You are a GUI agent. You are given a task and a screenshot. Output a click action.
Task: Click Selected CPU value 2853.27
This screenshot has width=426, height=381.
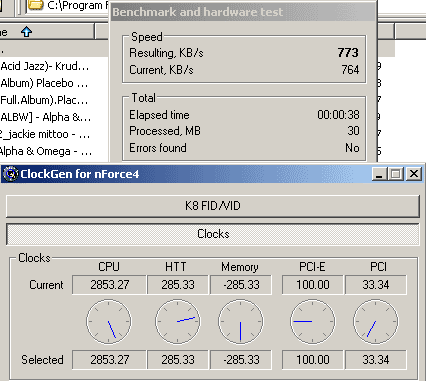109,360
